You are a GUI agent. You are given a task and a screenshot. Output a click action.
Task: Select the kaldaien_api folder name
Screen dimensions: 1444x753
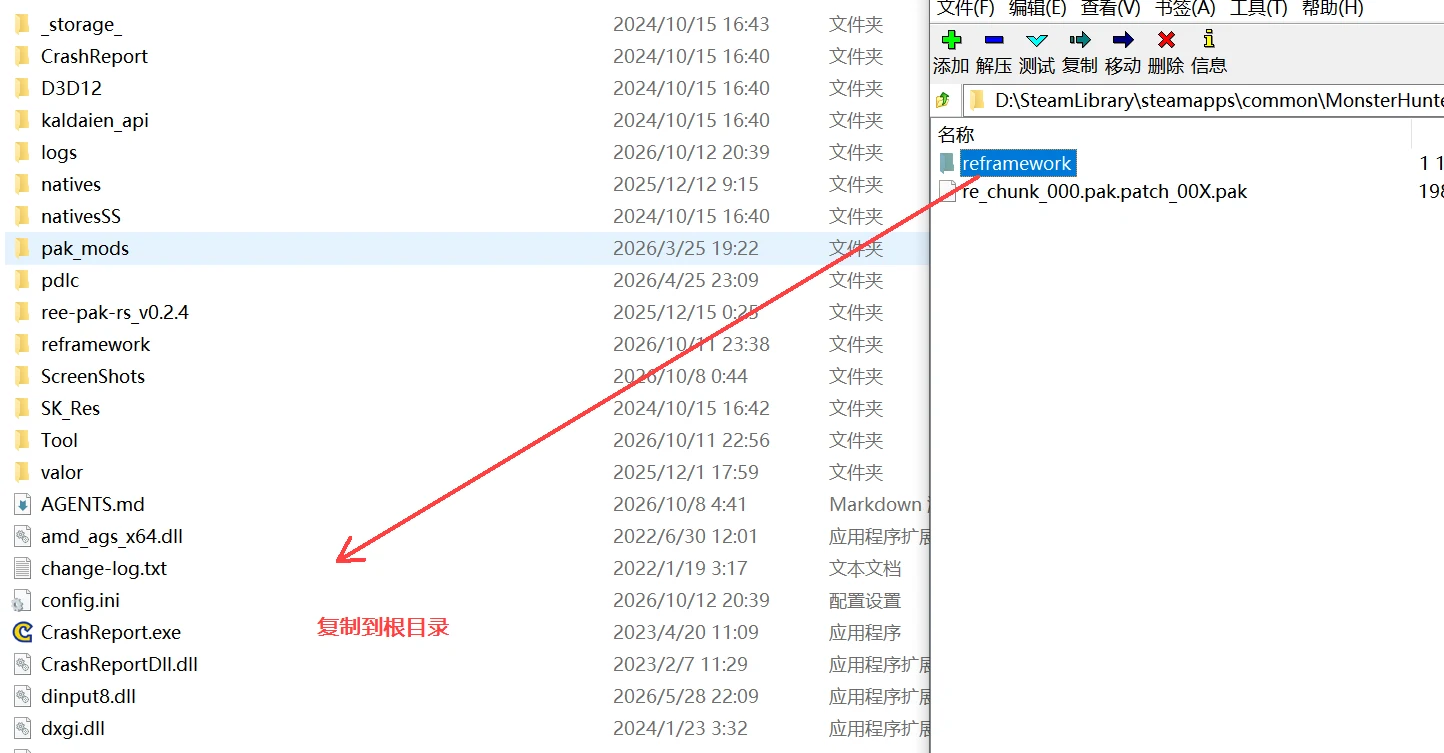95,120
